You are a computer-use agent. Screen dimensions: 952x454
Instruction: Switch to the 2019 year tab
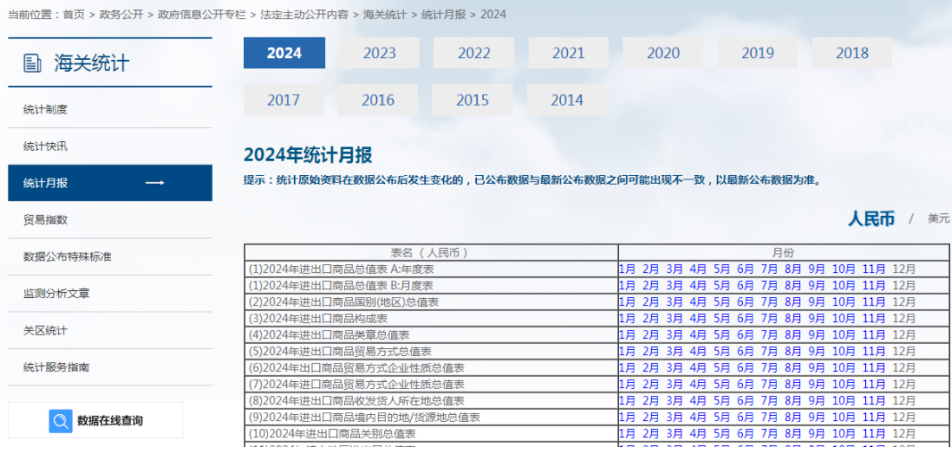757,53
